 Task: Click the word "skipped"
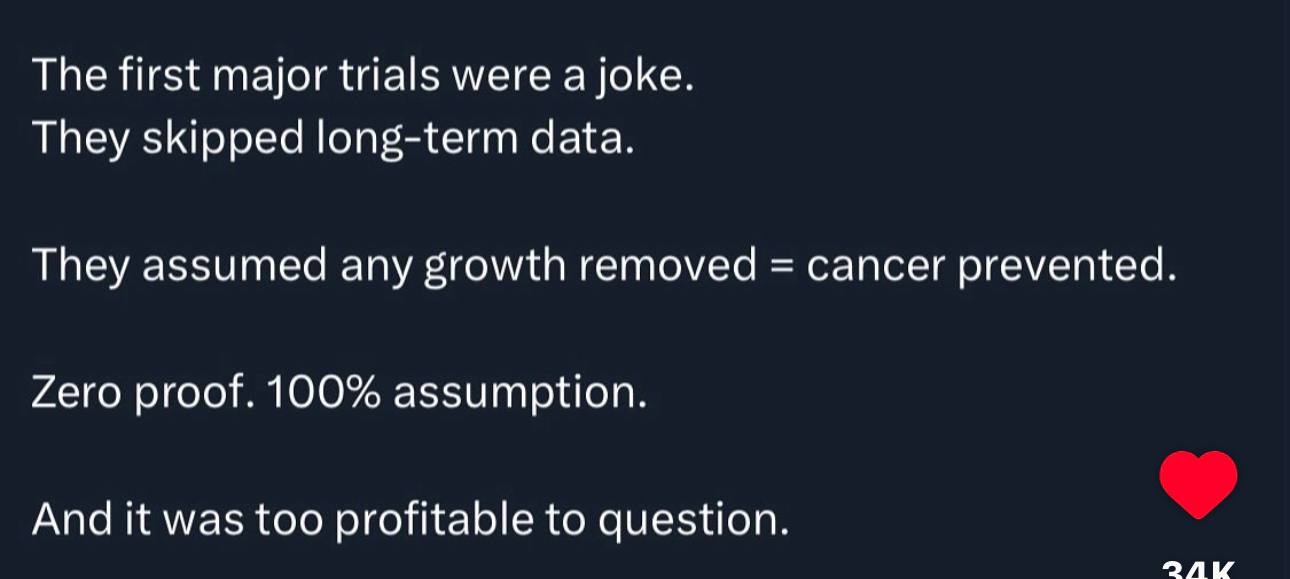click(222, 140)
